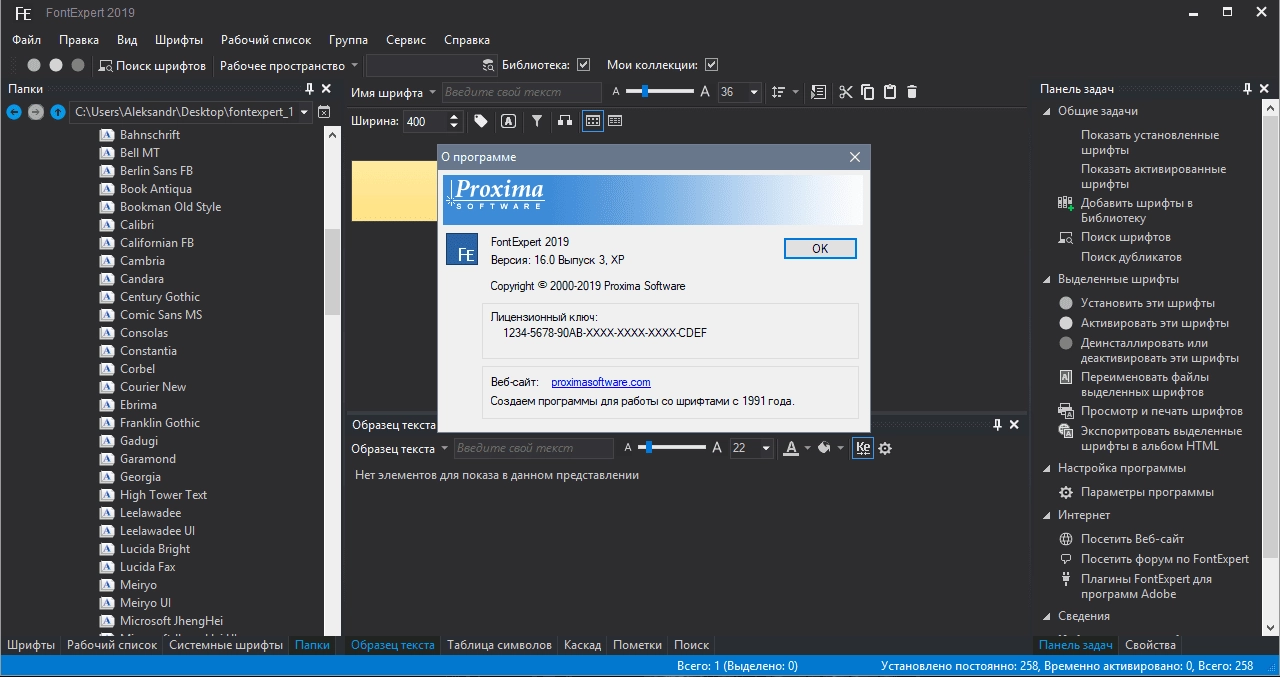Click the list indent icon before scissors
The height and width of the screenshot is (677, 1280).
pyautogui.click(x=818, y=92)
